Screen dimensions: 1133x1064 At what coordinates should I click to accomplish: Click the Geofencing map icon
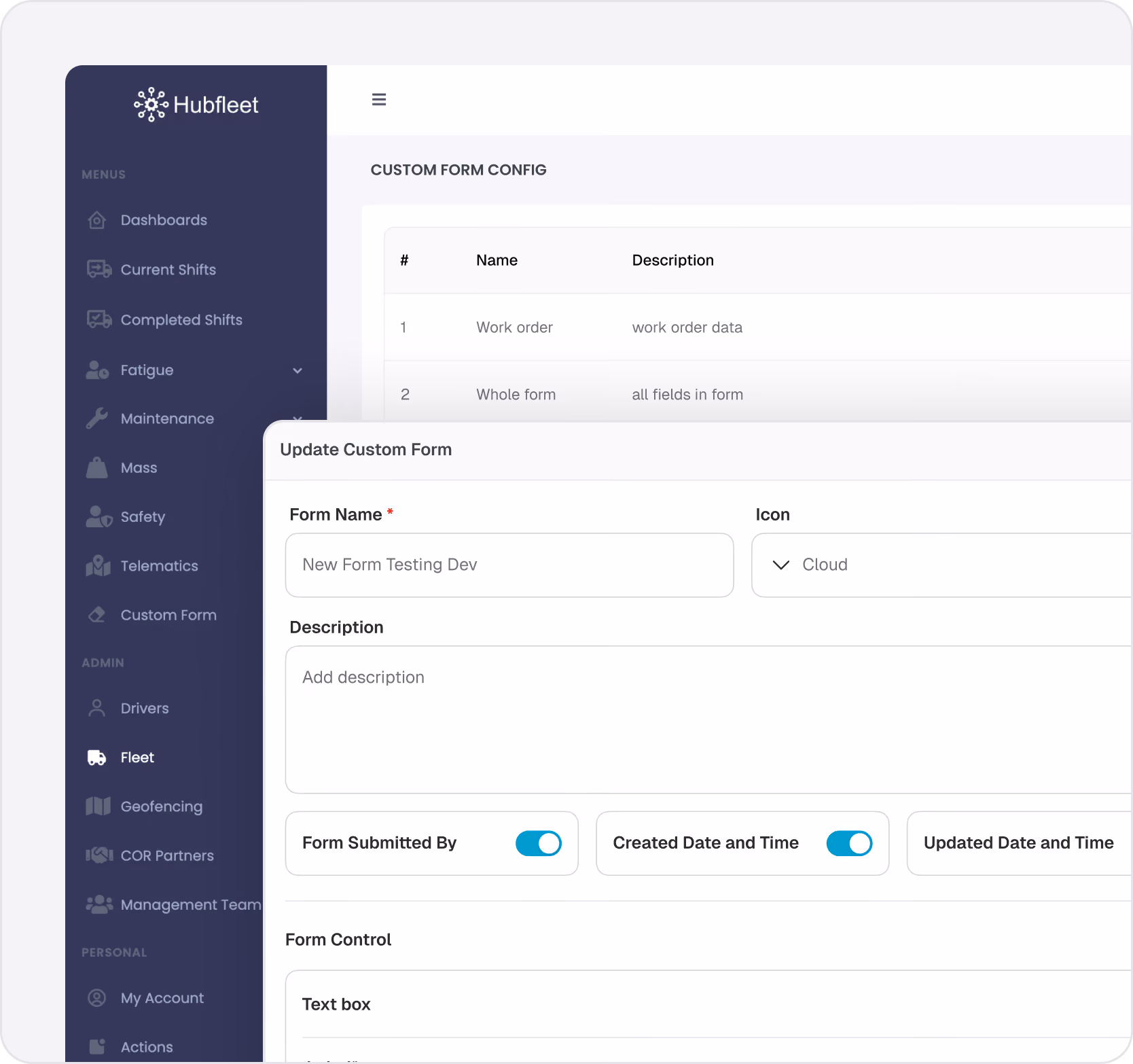click(x=98, y=806)
